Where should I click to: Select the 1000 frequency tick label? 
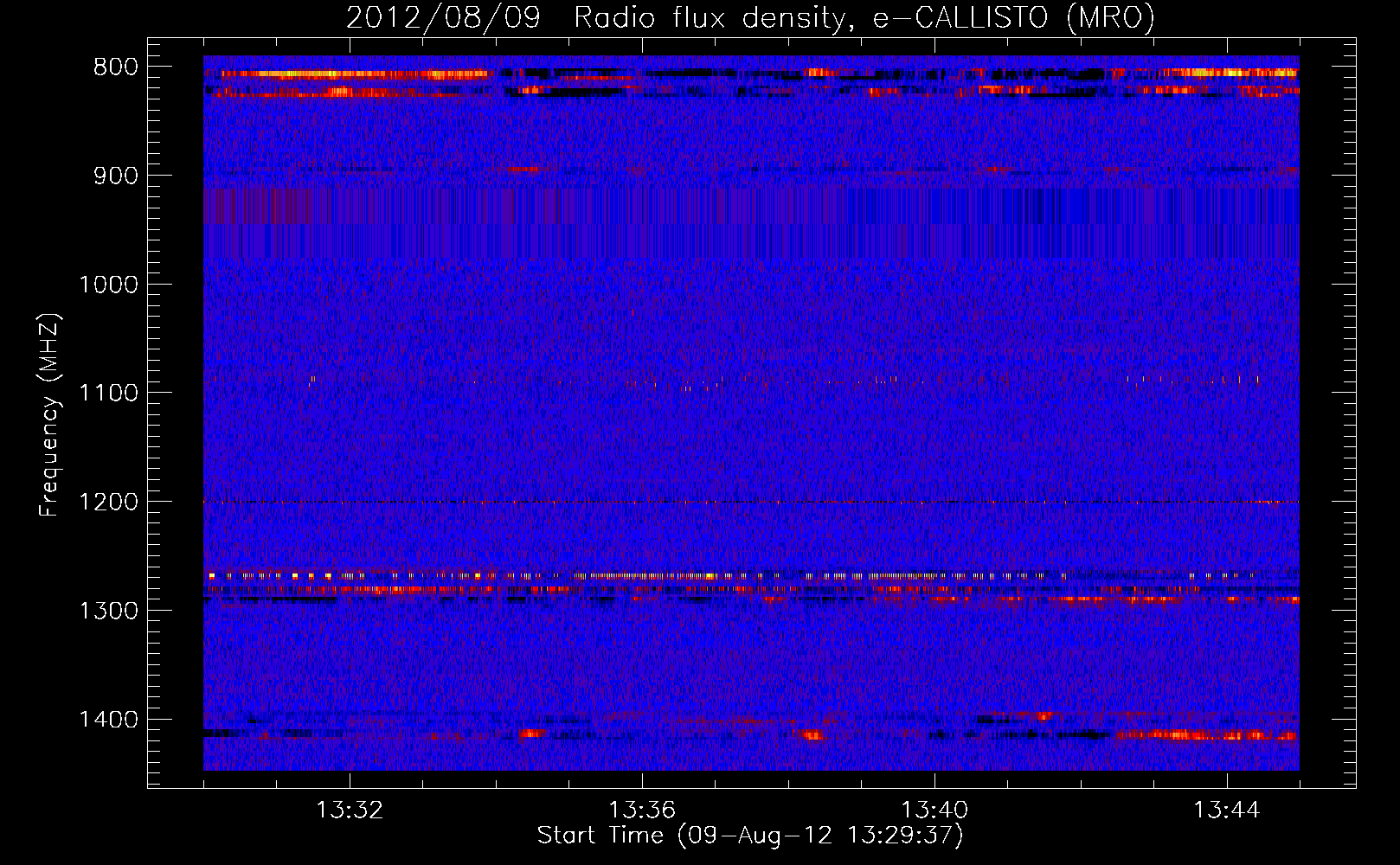pos(108,285)
